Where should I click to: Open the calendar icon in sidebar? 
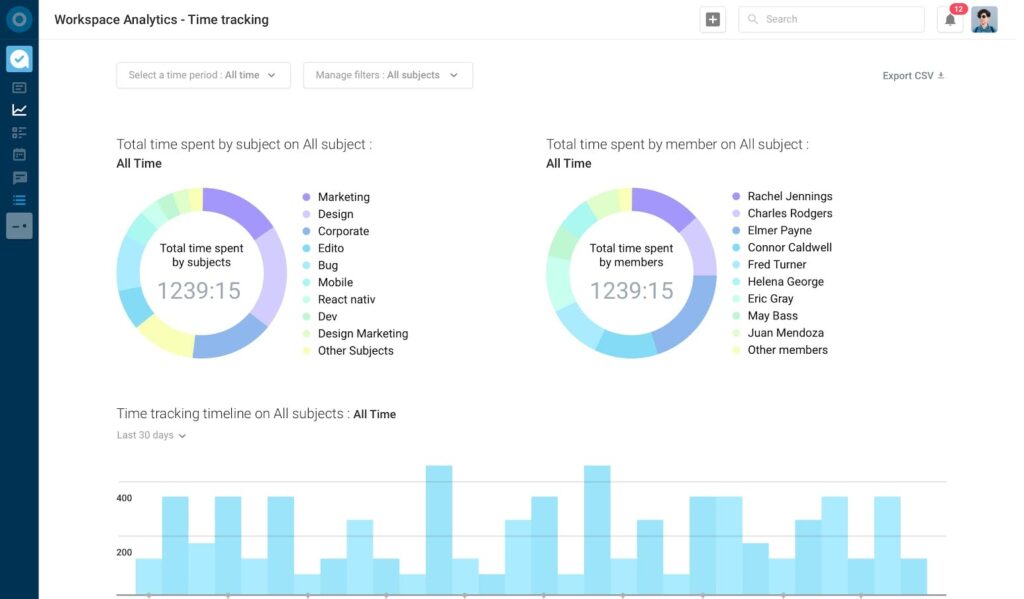pos(19,155)
